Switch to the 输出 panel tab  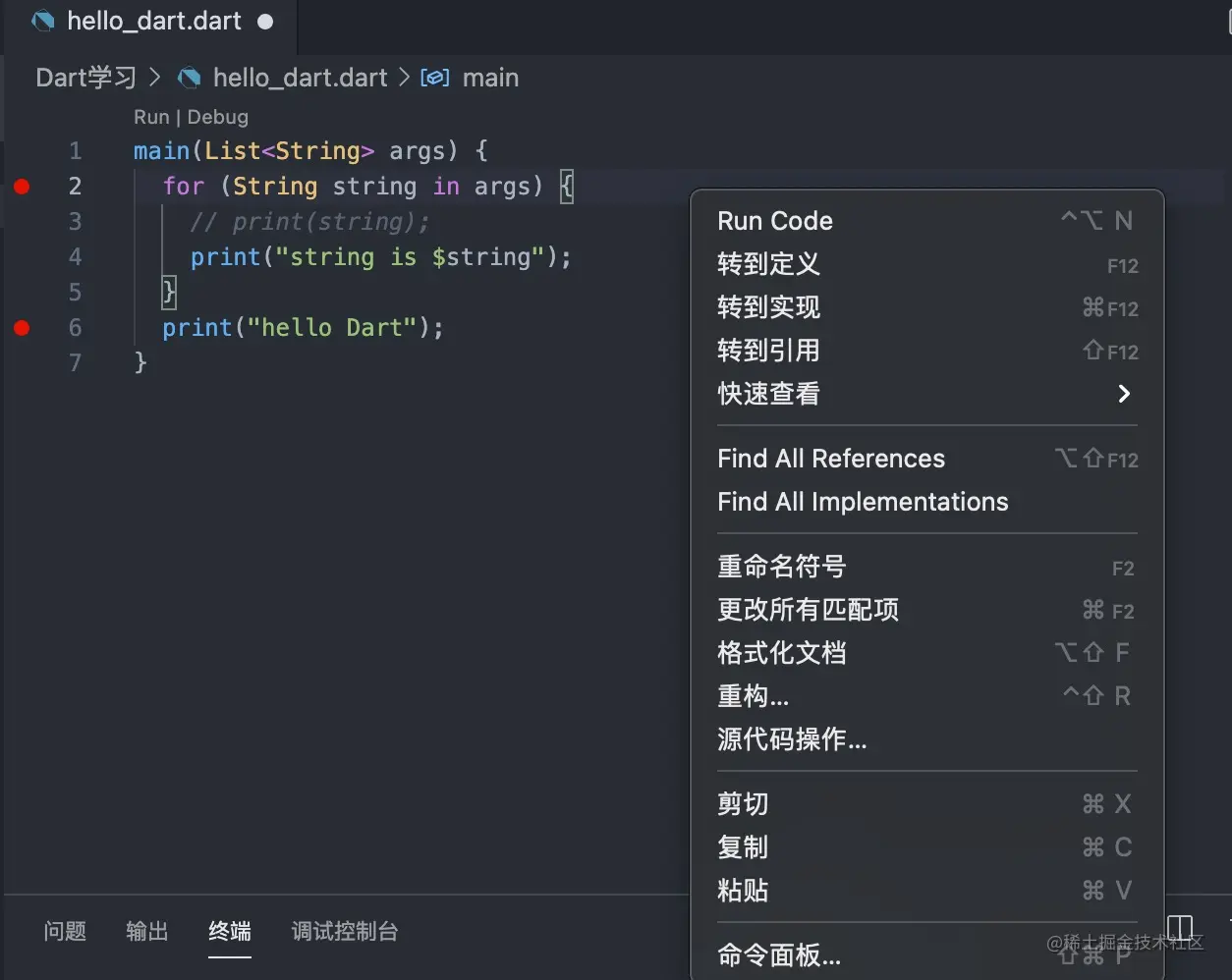[x=147, y=931]
